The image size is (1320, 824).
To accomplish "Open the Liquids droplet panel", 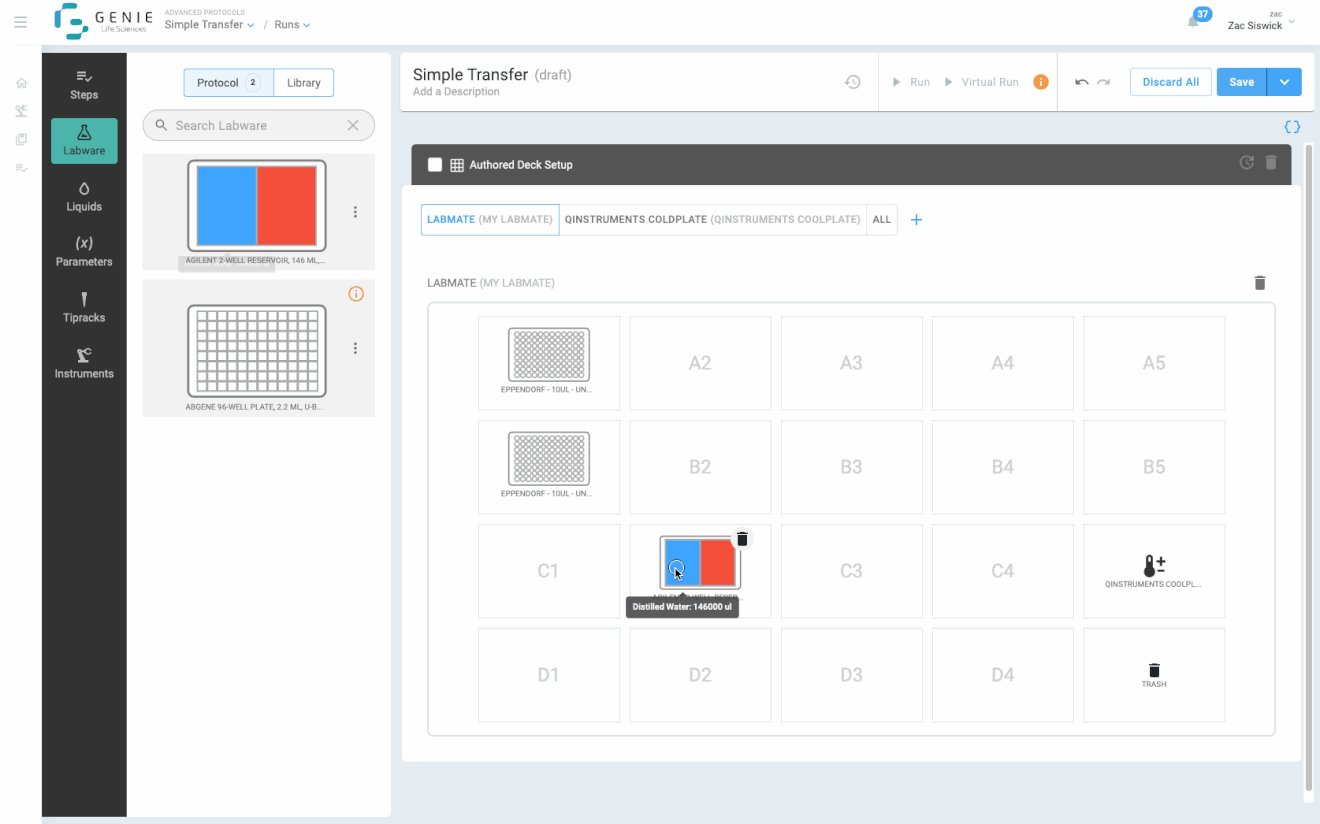I will coord(84,196).
